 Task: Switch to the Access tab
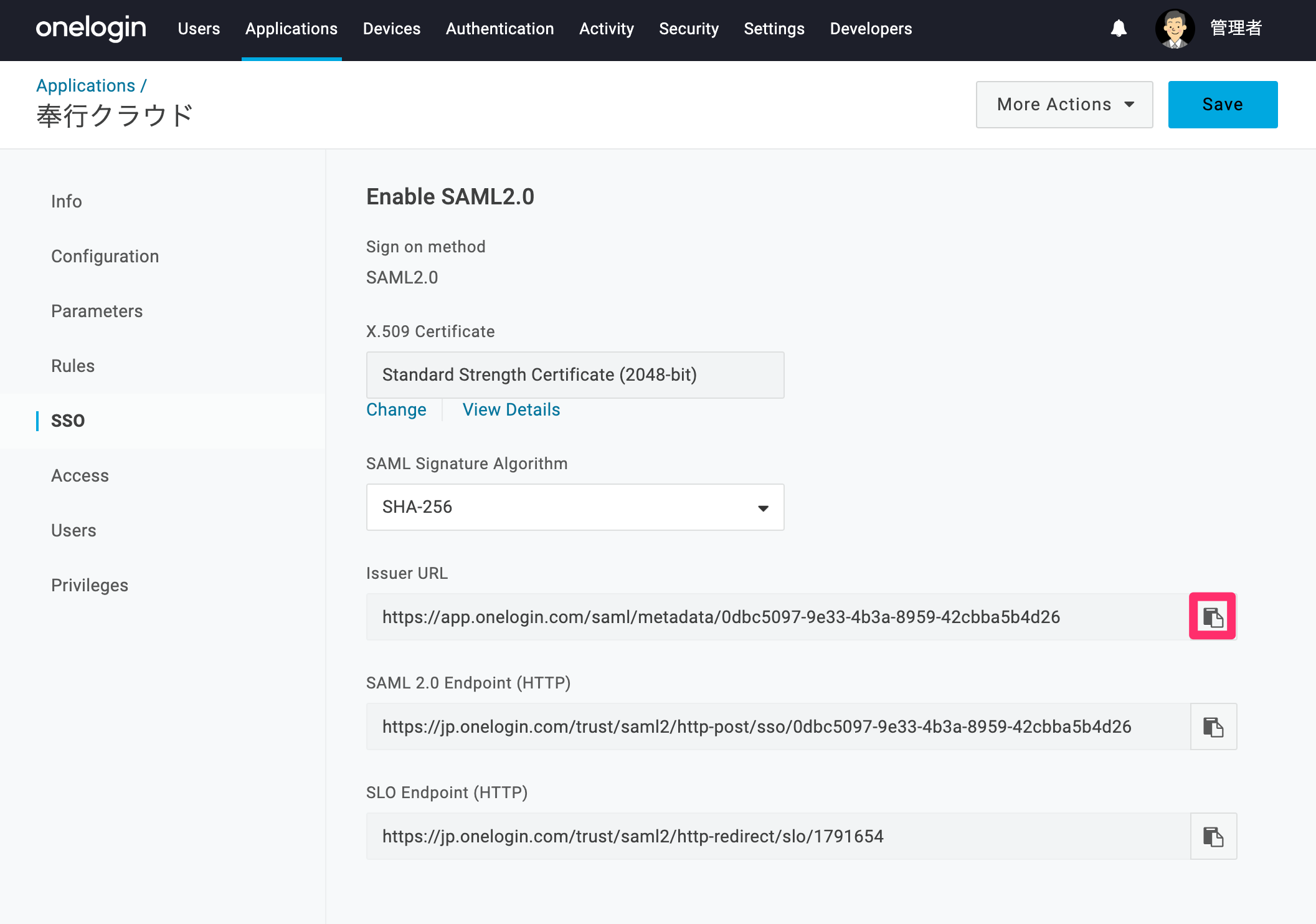click(x=80, y=475)
